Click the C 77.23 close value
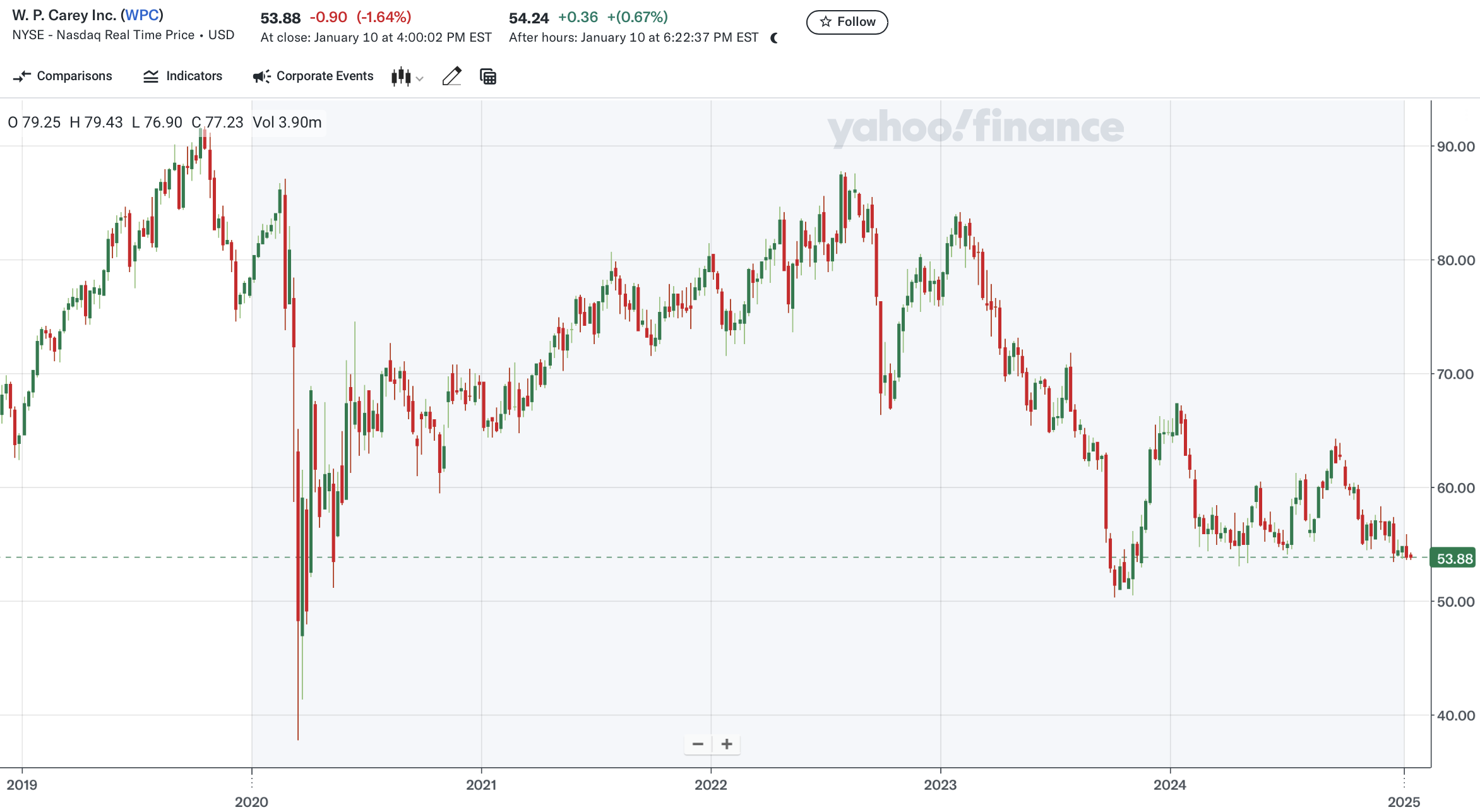Viewport: 1480px width, 812px height. click(x=217, y=122)
